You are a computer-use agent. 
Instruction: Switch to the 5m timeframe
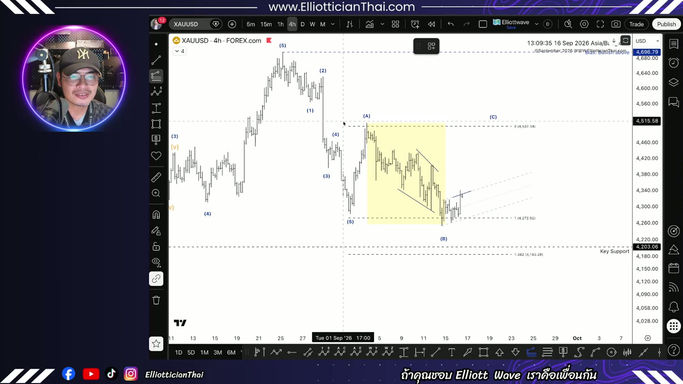(x=251, y=24)
